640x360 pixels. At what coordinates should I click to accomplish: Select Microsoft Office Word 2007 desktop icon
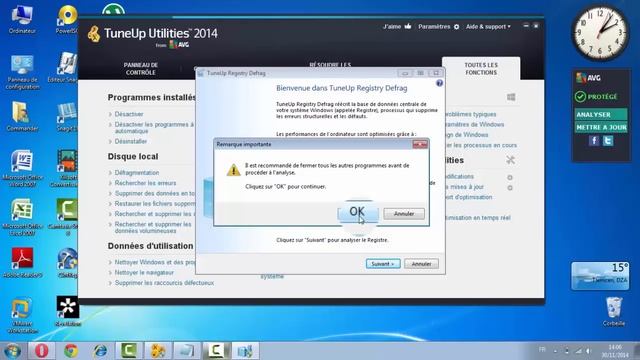pyautogui.click(x=22, y=169)
